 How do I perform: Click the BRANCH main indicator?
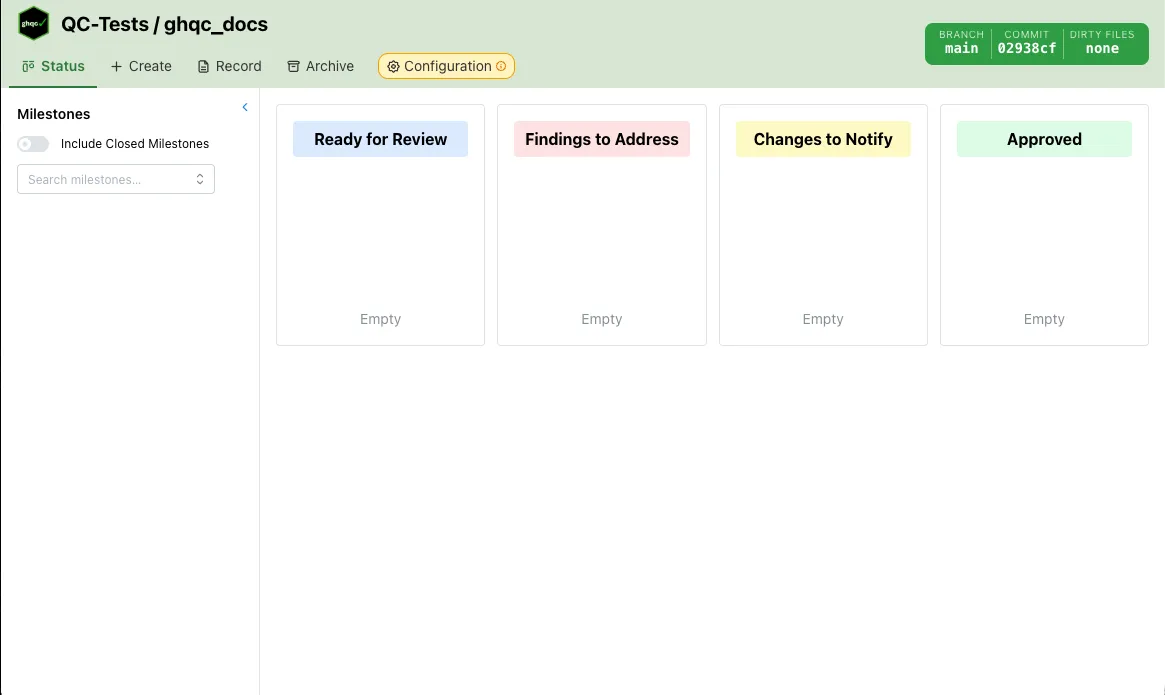point(961,43)
